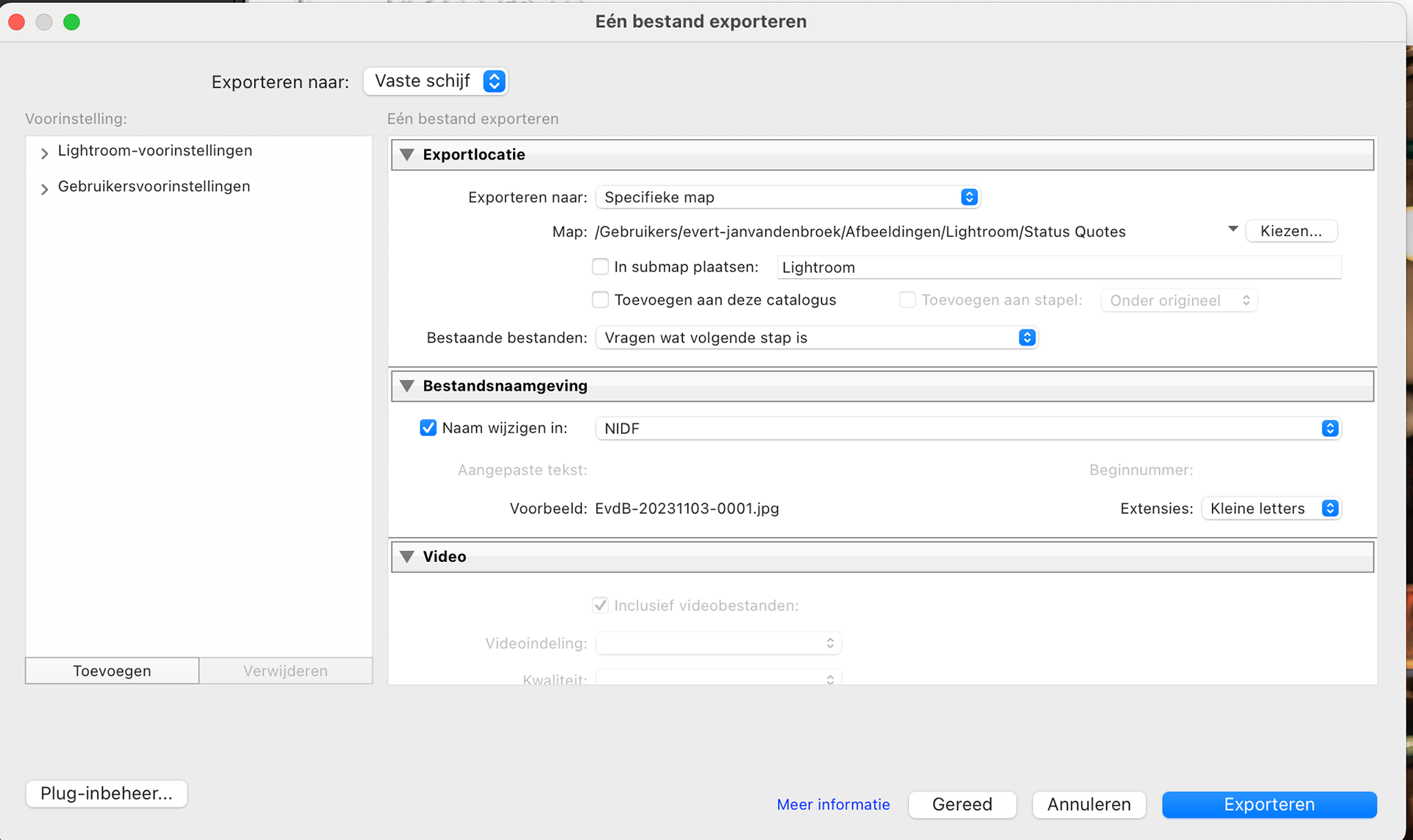Click the Toevoegen preset button

point(112,671)
